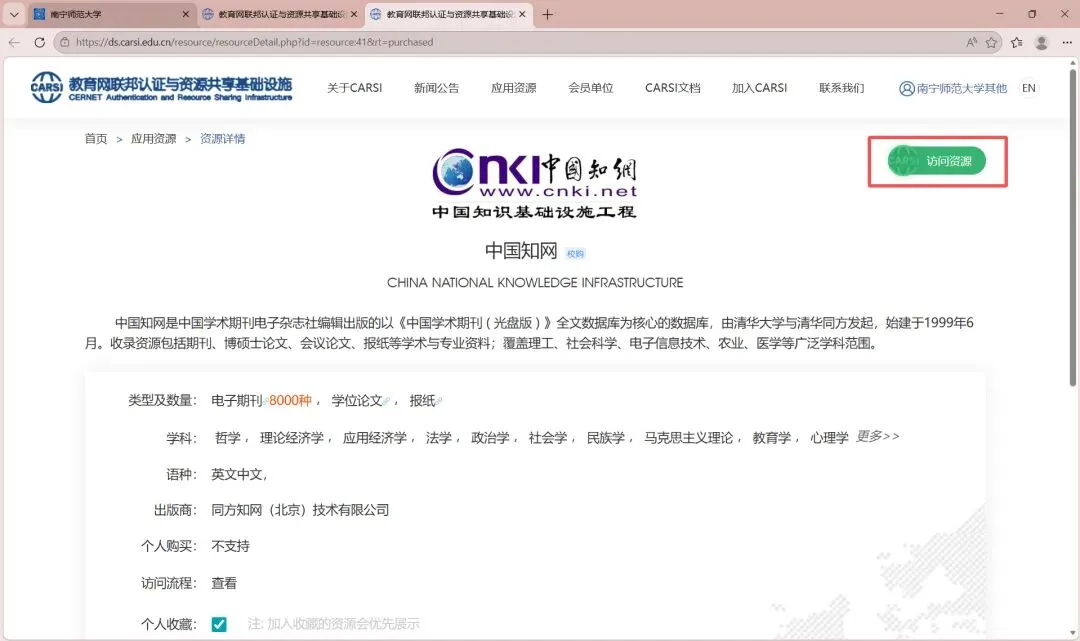Click the 应用经济学 subject text
The width and height of the screenshot is (1080, 641).
pyautogui.click(x=375, y=438)
